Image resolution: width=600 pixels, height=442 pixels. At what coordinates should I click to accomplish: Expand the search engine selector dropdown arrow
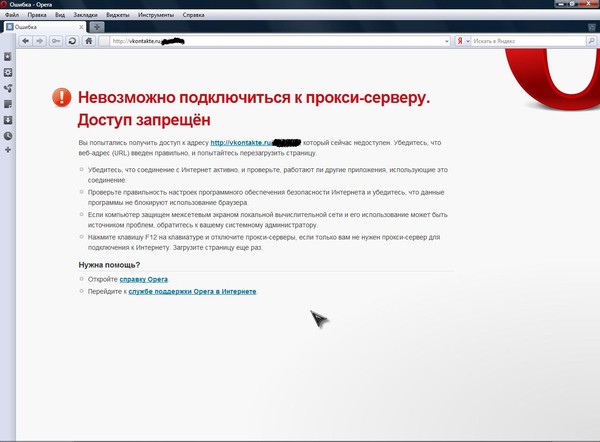click(x=468, y=41)
